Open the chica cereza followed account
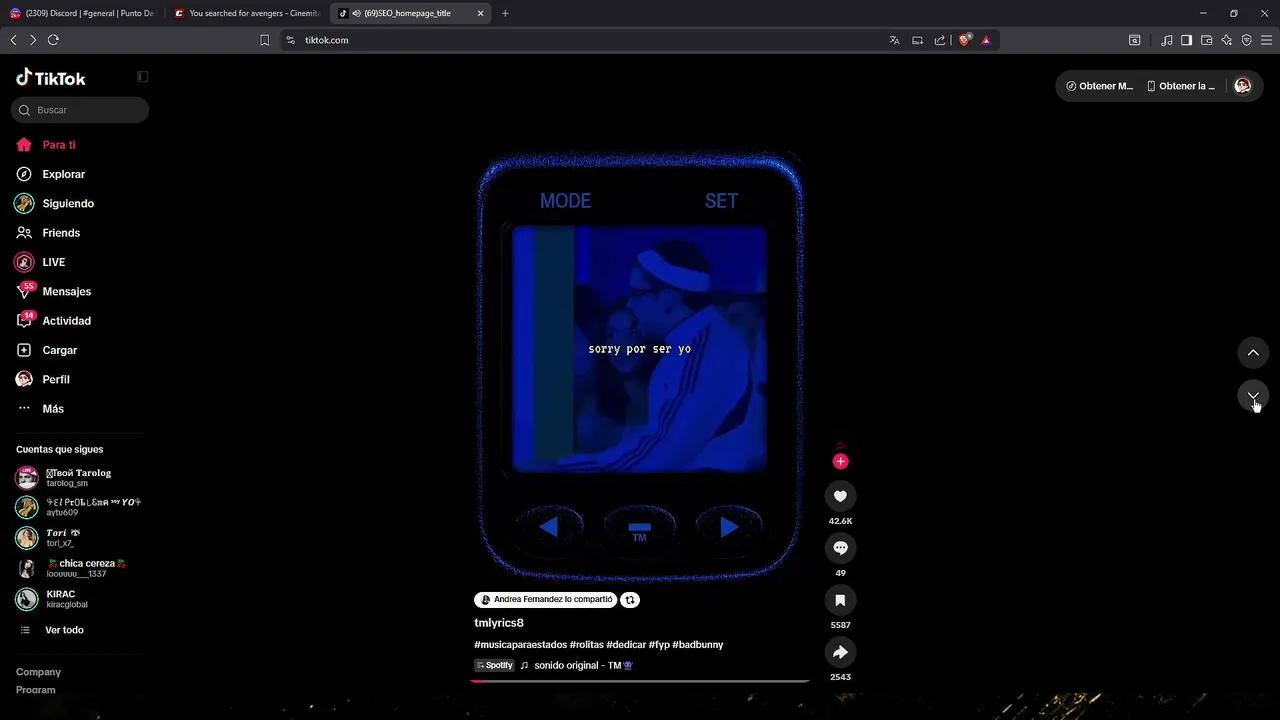Image resolution: width=1280 pixels, height=720 pixels. pos(71,568)
